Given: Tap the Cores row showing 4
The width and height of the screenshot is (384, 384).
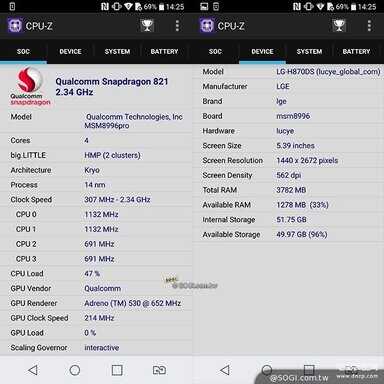Looking at the screenshot, I should pos(96,140).
